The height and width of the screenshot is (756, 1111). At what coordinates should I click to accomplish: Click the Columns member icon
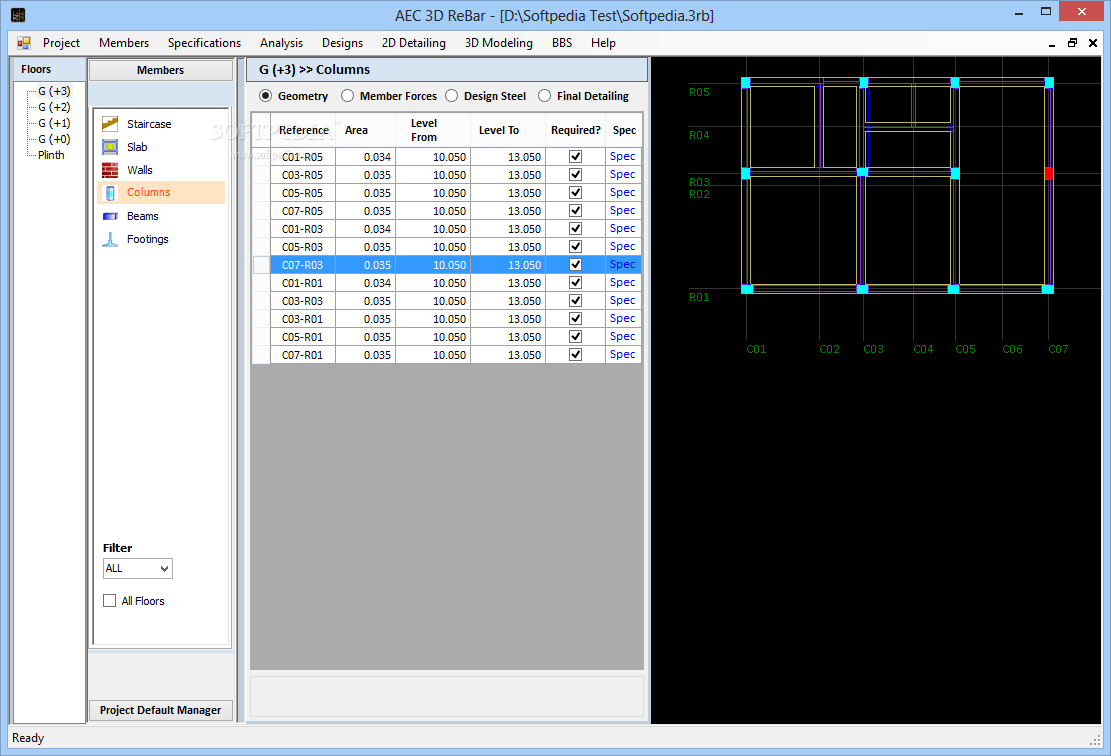click(110, 193)
